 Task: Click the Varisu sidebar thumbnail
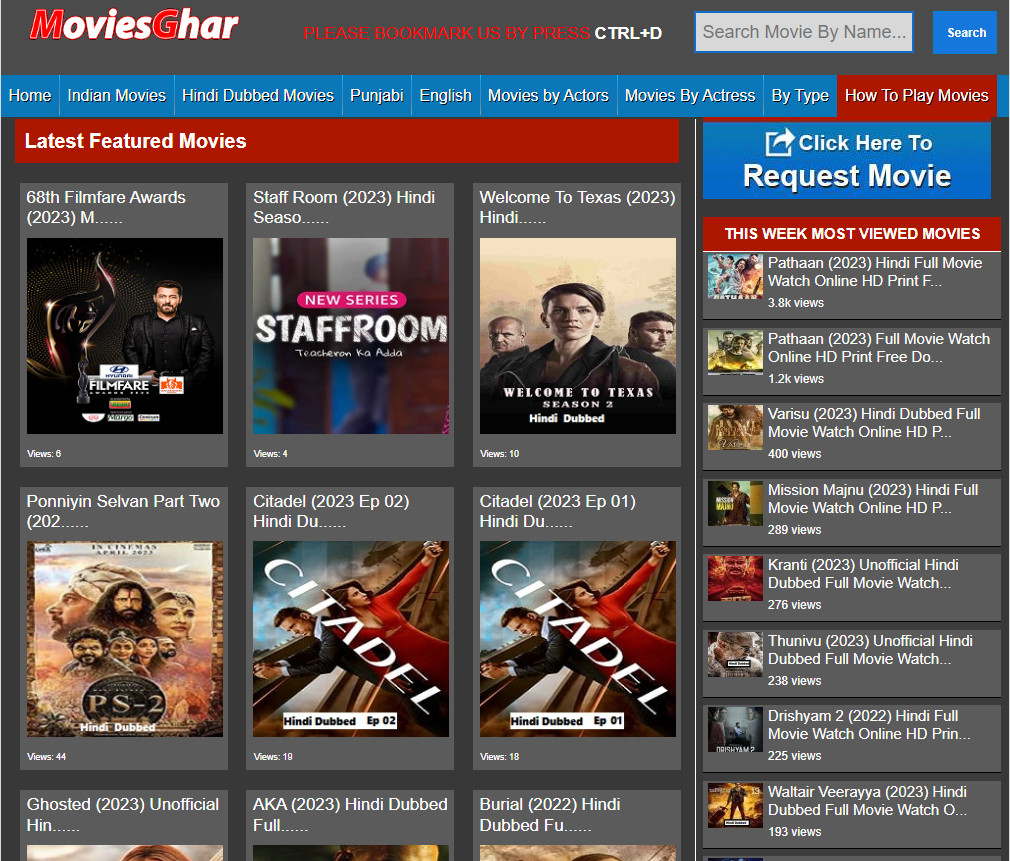click(735, 427)
